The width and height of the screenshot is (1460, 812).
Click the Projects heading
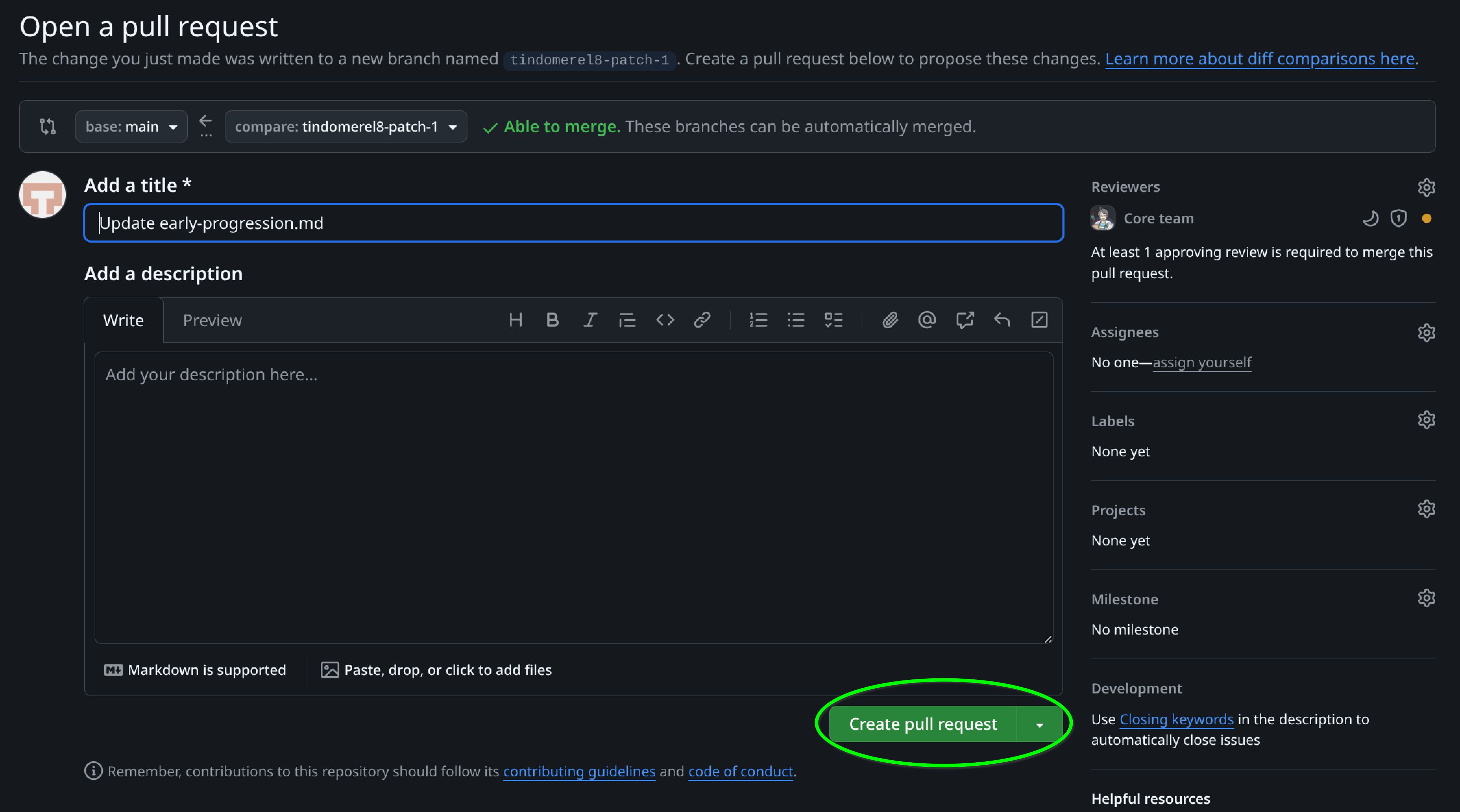1118,510
